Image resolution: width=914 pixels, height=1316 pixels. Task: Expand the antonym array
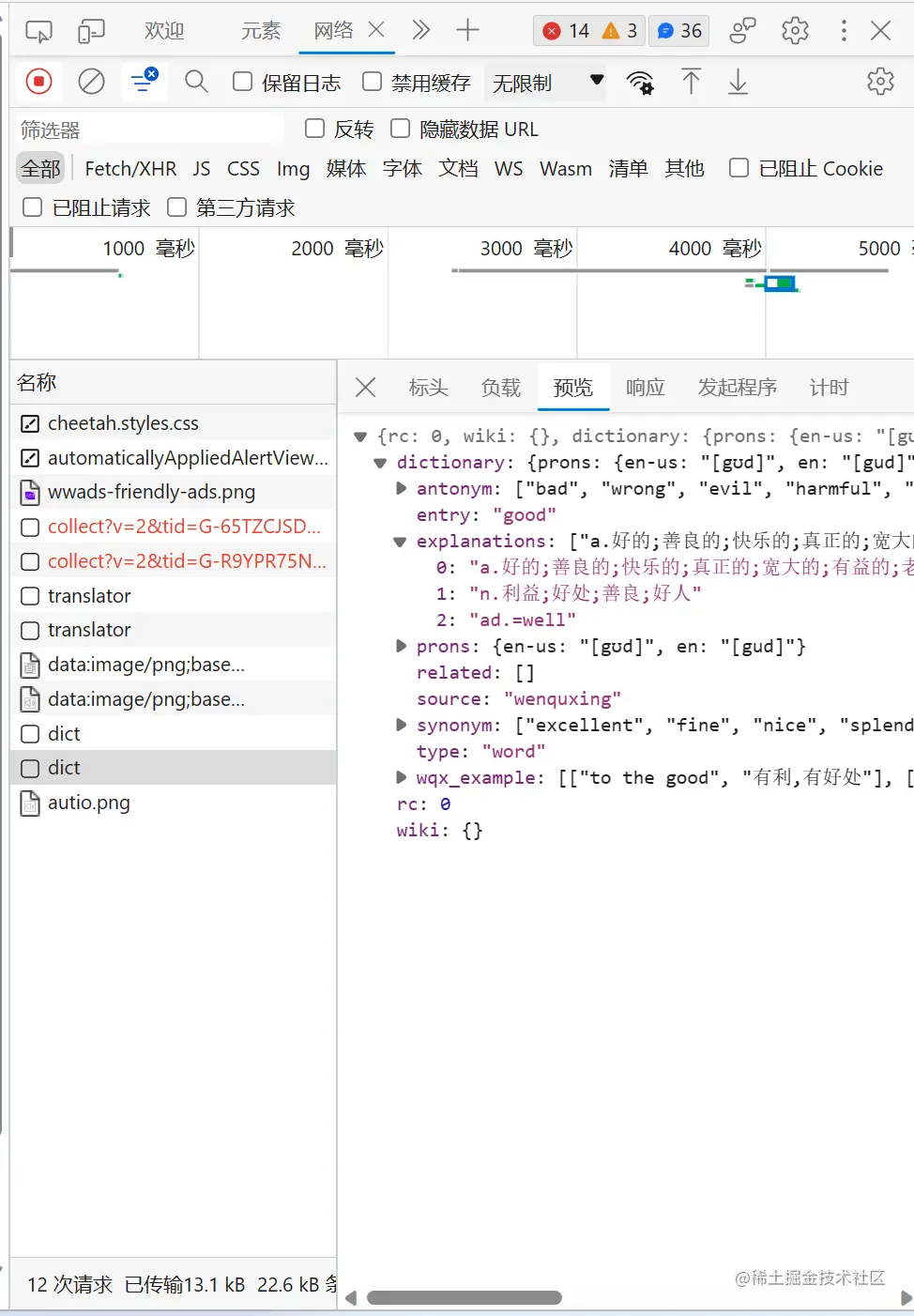point(401,489)
